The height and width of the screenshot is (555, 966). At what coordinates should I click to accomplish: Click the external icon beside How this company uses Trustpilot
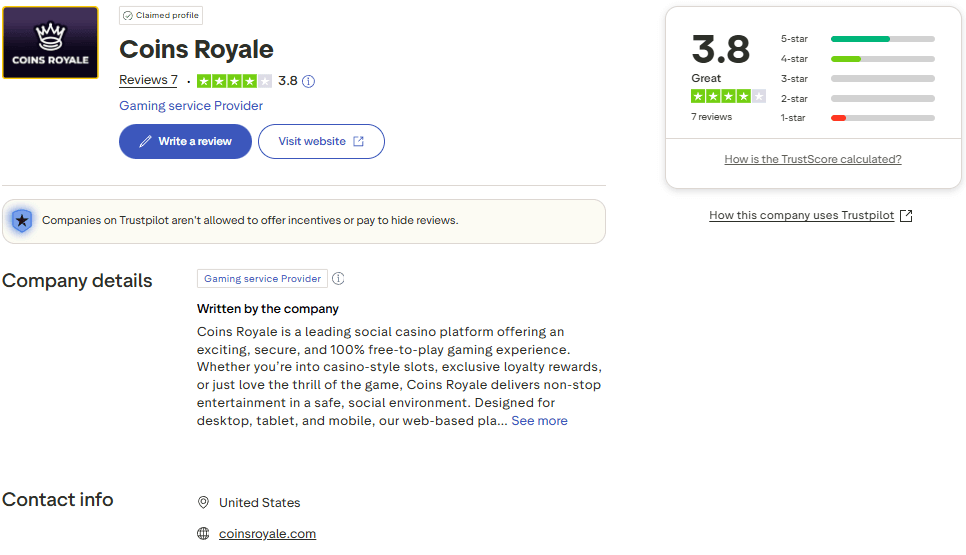click(906, 216)
